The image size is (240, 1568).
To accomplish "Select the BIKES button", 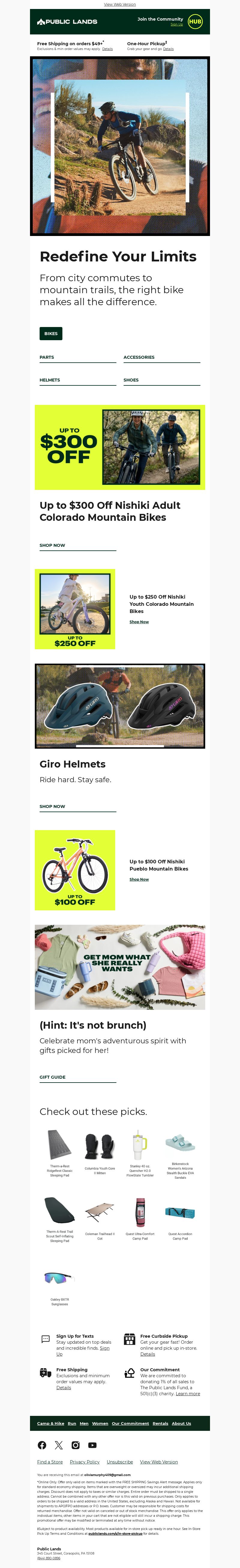I will (51, 334).
